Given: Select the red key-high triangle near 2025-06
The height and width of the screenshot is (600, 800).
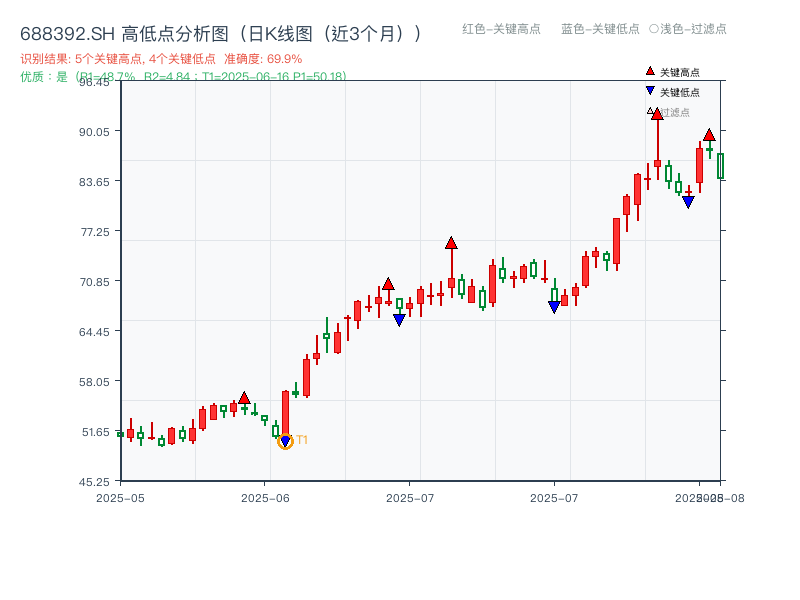Looking at the screenshot, I should click(x=245, y=397).
